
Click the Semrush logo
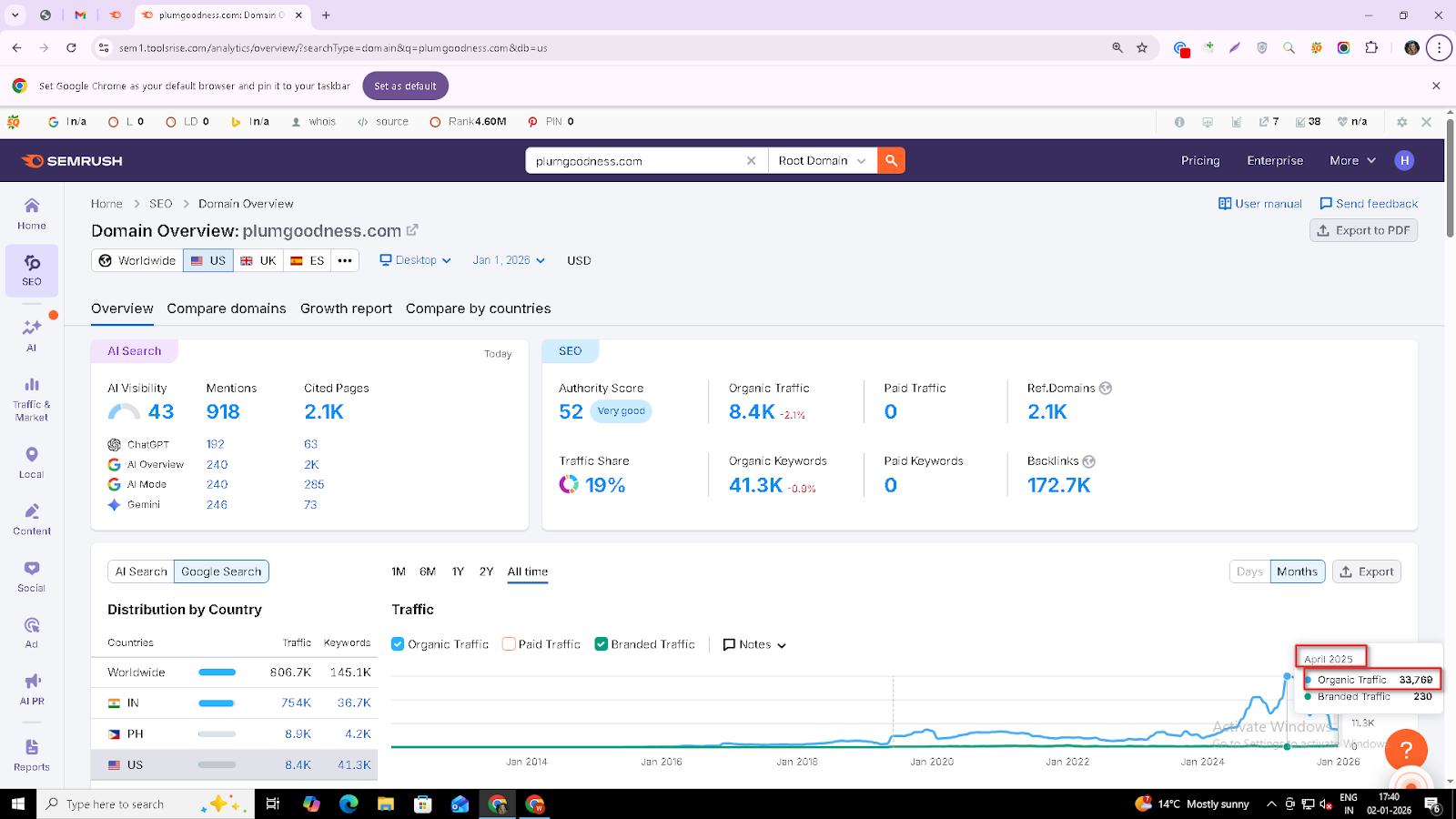point(72,161)
